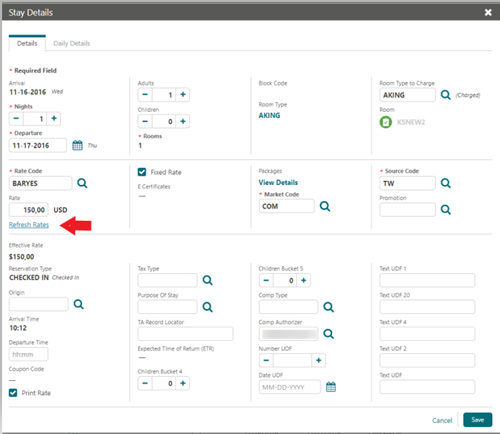The image size is (500, 434).
Task: Close the Stay Details dialog
Action: click(488, 12)
